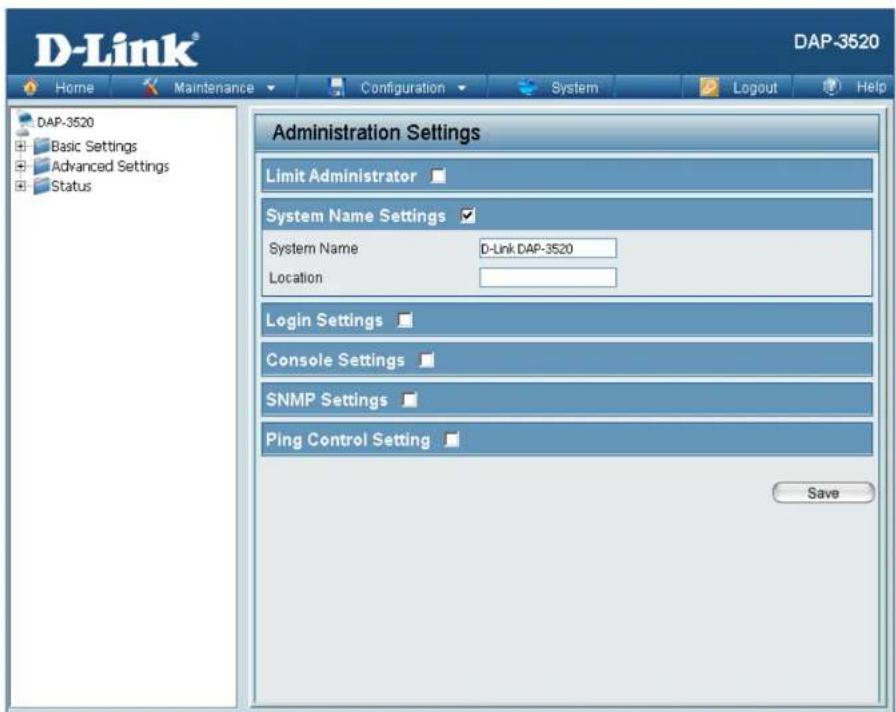The image size is (896, 712).
Task: Click the Basic Settings folder icon
Action: pos(42,146)
